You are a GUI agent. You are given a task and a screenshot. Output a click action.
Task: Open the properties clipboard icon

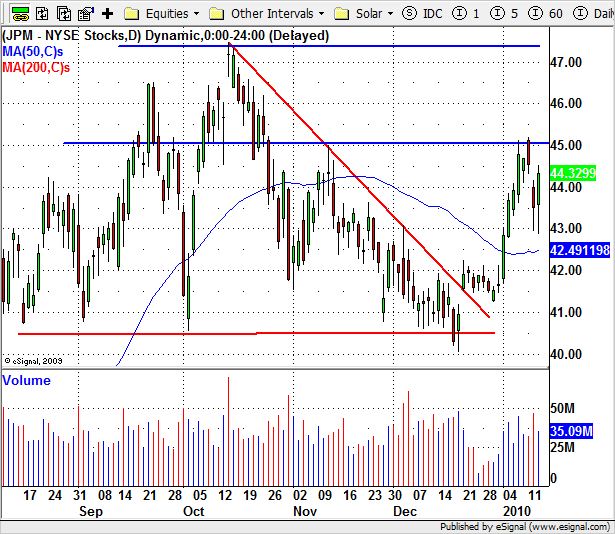tap(86, 14)
